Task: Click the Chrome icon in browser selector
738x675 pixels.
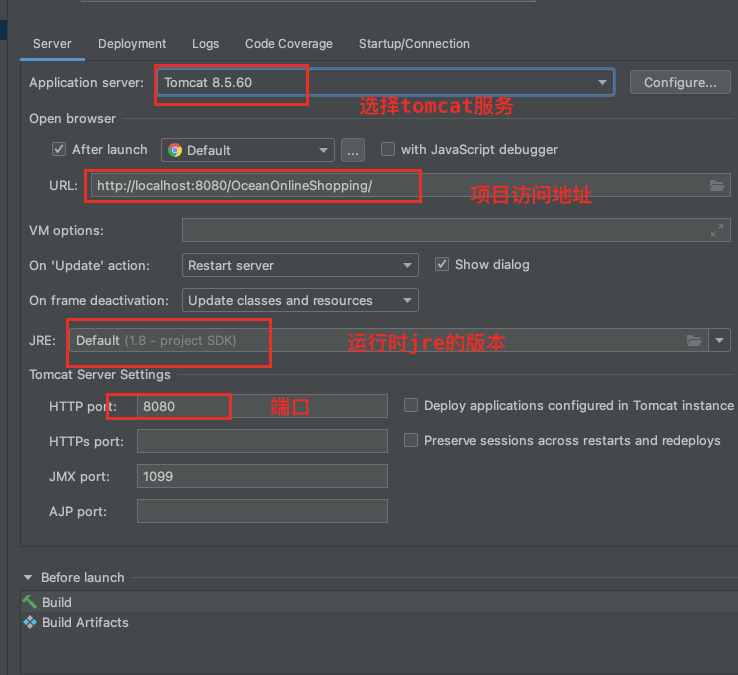Action: [x=175, y=150]
